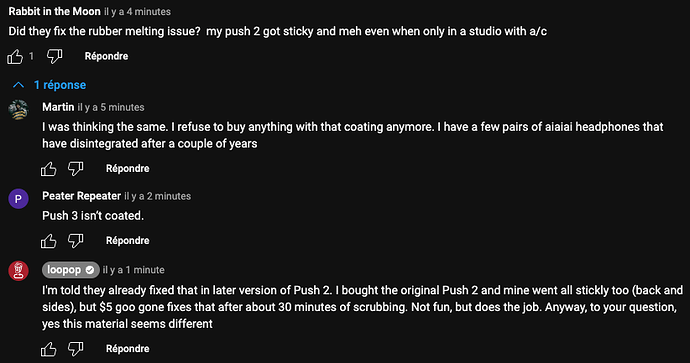
Task: Dislike Martin's reply about coating
Action: pyautogui.click(x=76, y=169)
